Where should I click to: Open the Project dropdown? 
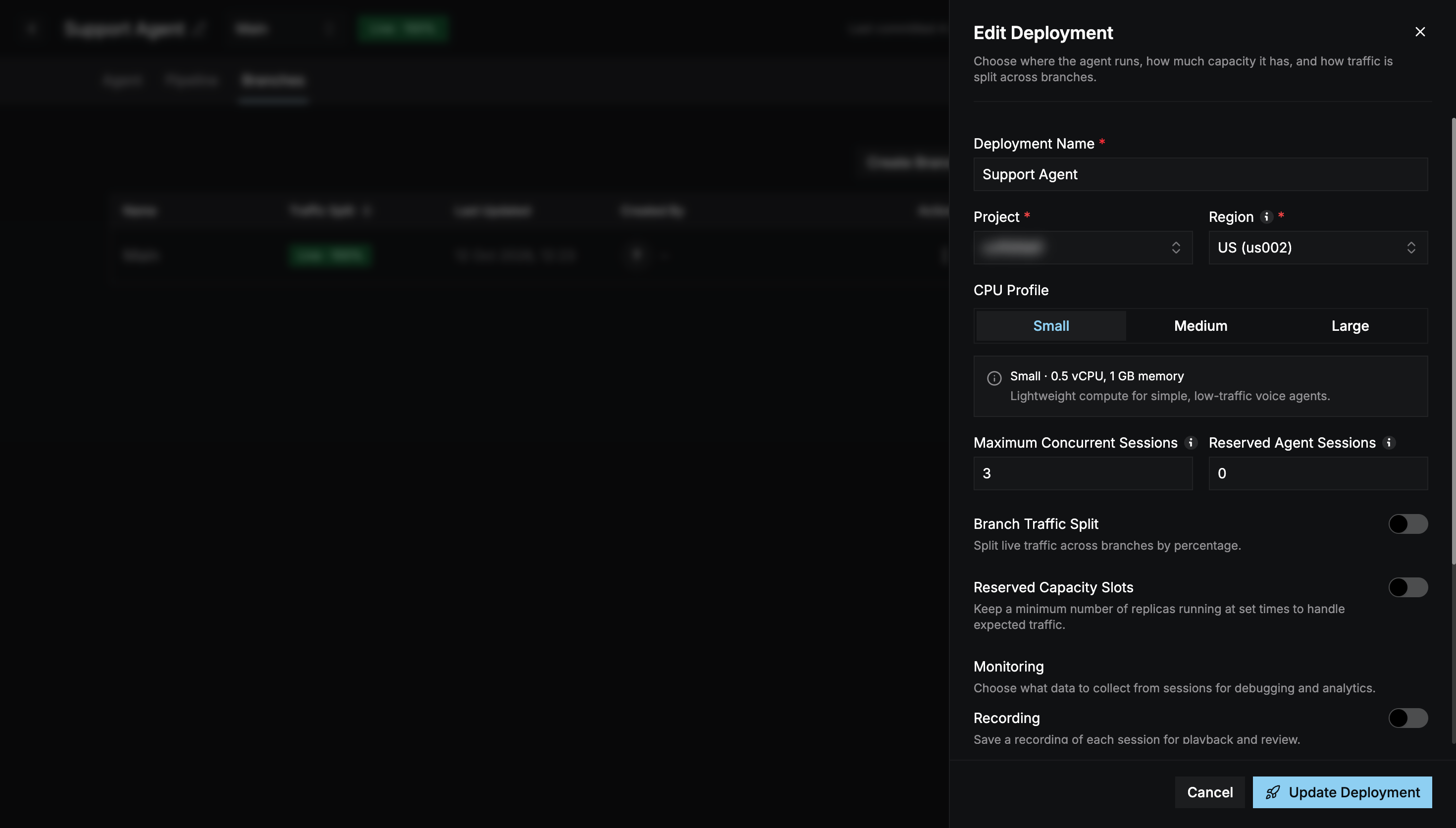click(x=1083, y=248)
